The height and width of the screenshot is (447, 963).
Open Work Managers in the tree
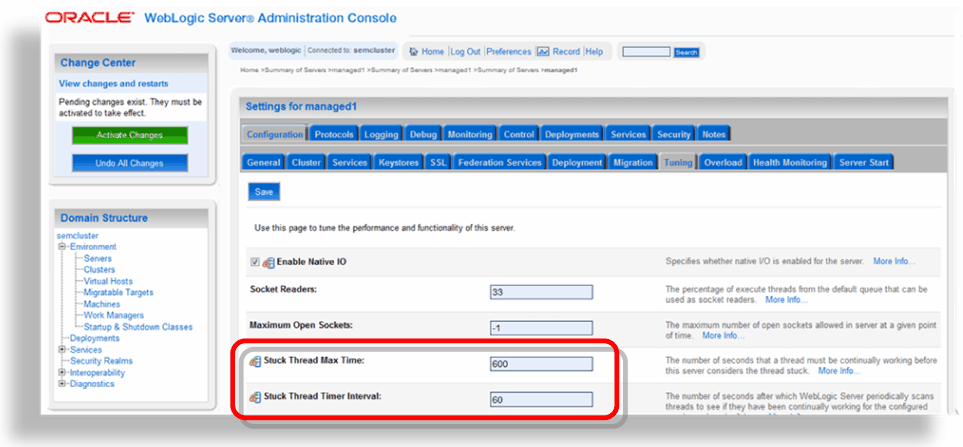pyautogui.click(x=114, y=316)
